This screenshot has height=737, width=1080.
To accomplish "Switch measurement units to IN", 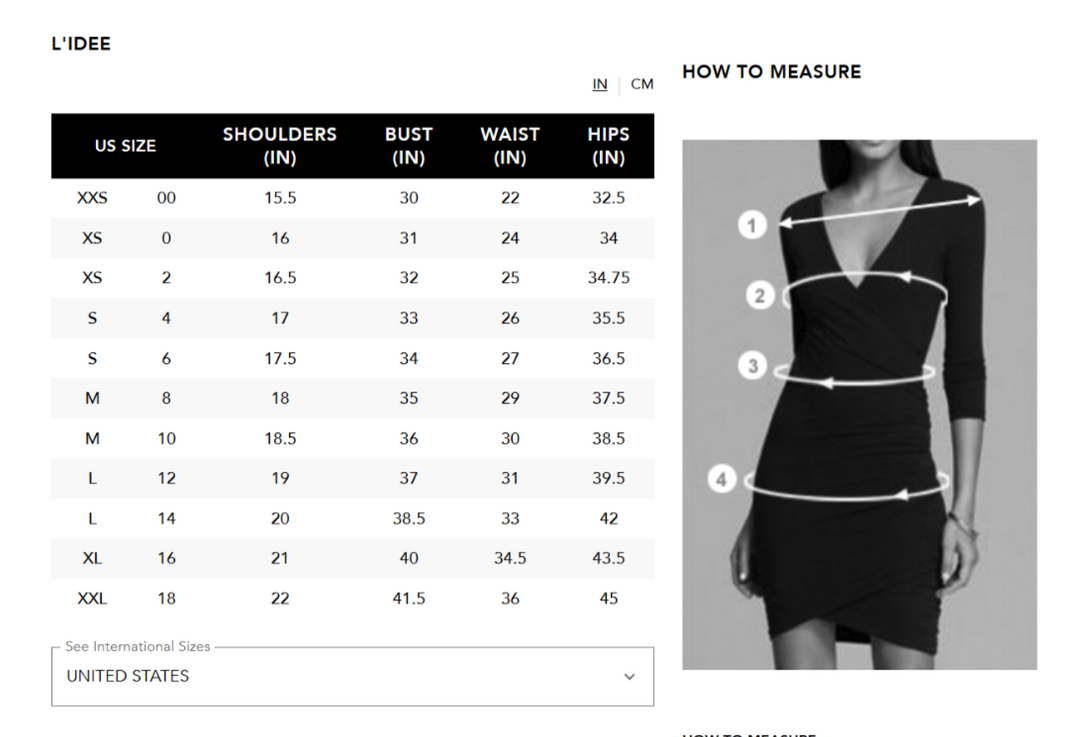I will (600, 84).
